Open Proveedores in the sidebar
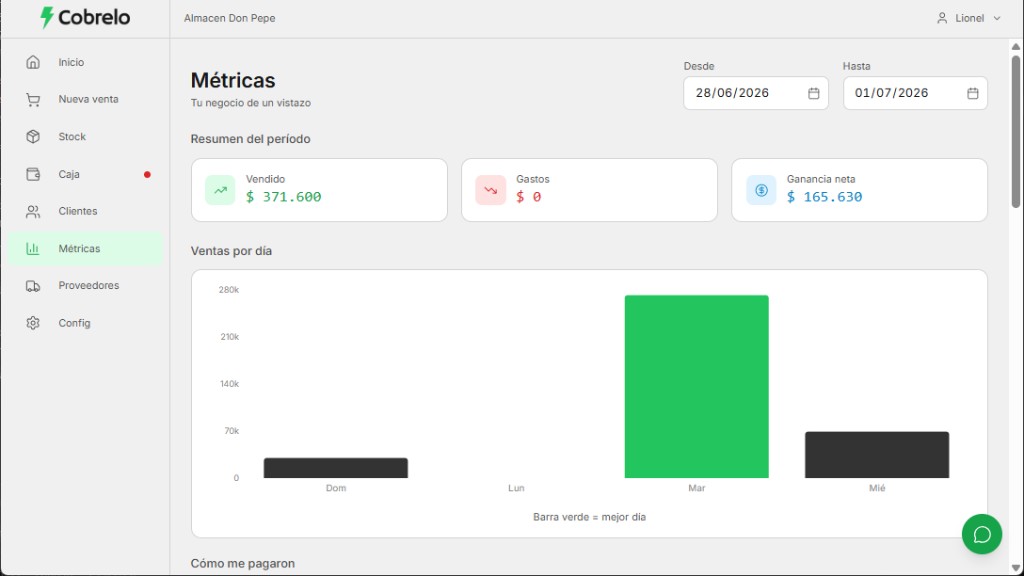 click(86, 286)
